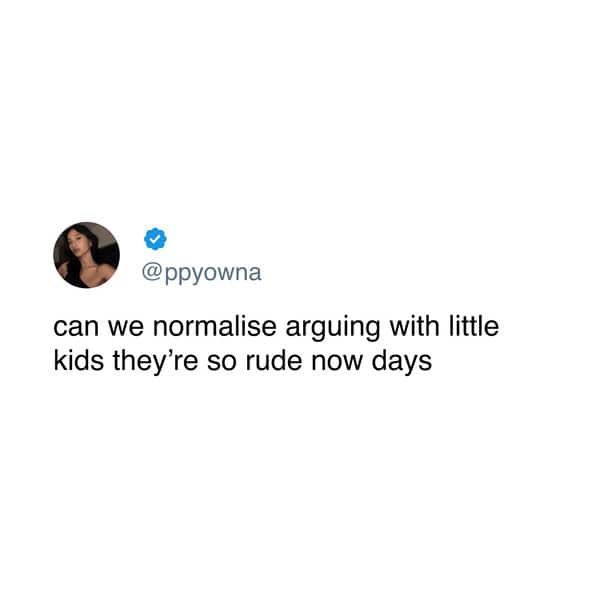599x599 pixels.
Task: Click the word "so" in second line
Action: click(x=222, y=363)
